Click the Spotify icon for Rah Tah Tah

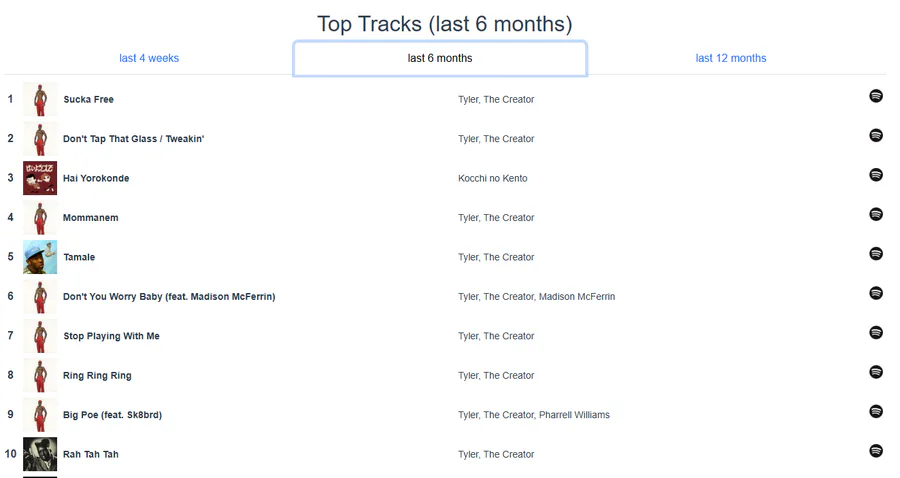(876, 451)
